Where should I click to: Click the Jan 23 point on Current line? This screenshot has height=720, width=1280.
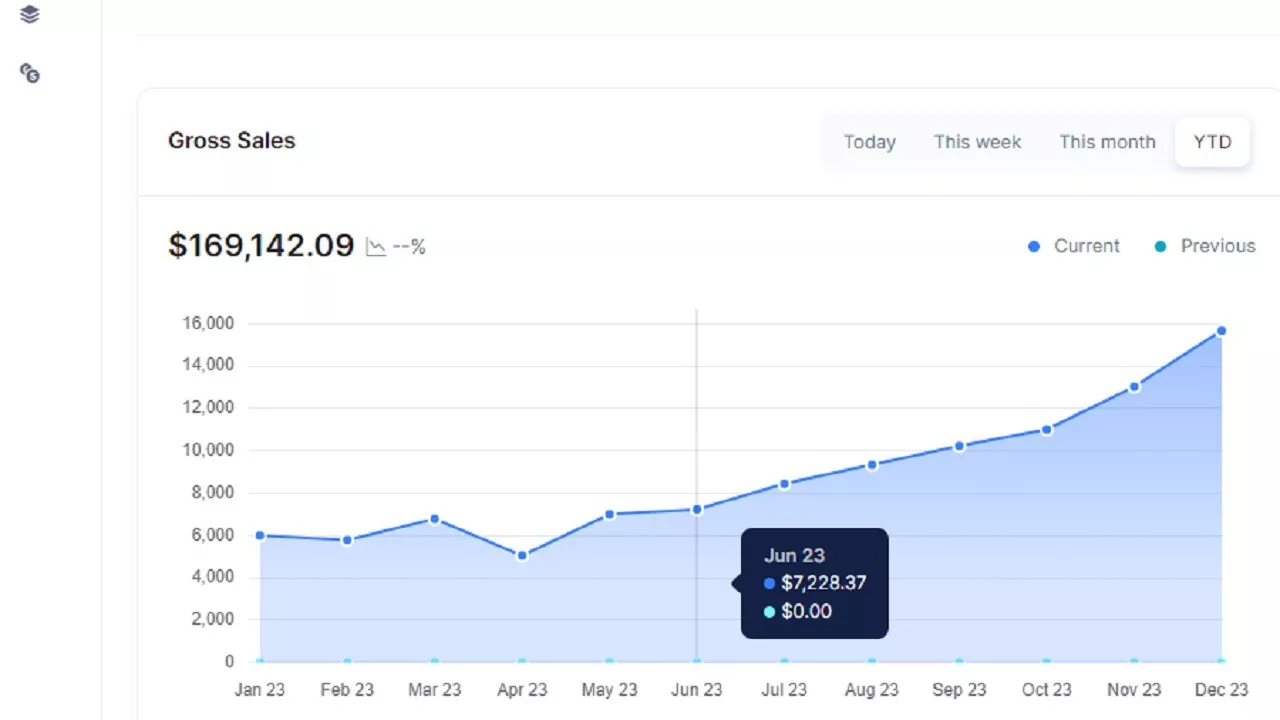260,536
